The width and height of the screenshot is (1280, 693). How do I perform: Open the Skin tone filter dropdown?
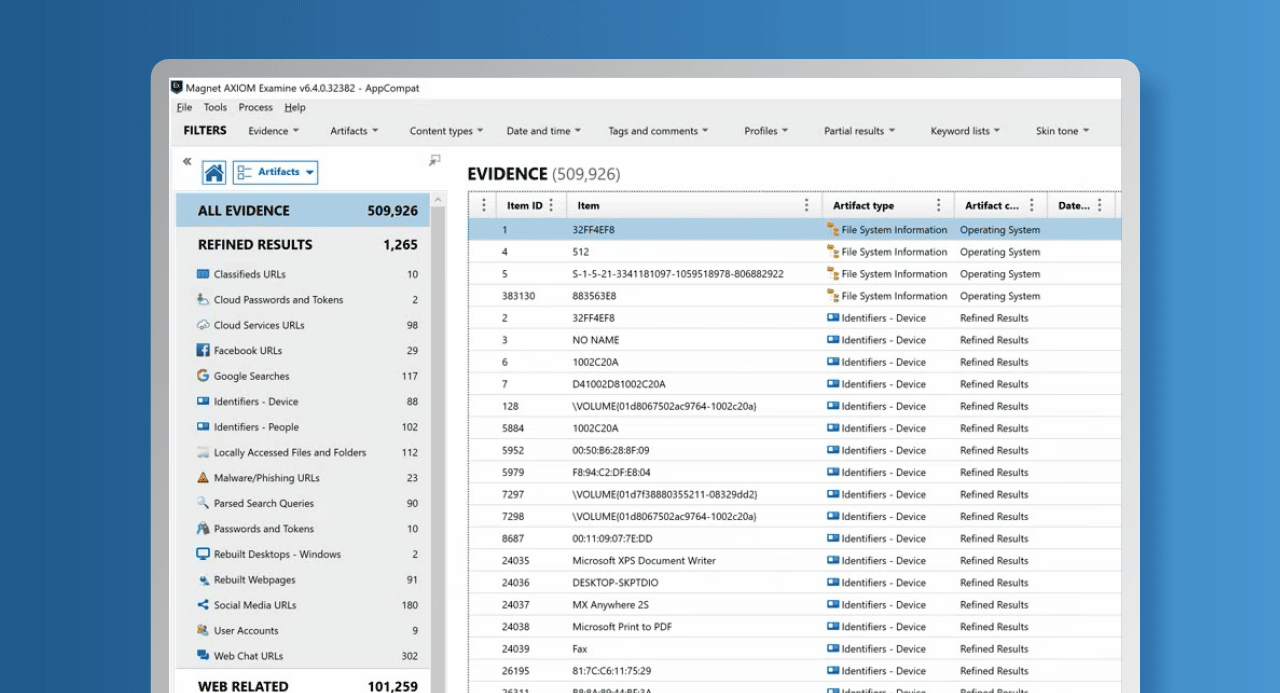pos(1062,131)
